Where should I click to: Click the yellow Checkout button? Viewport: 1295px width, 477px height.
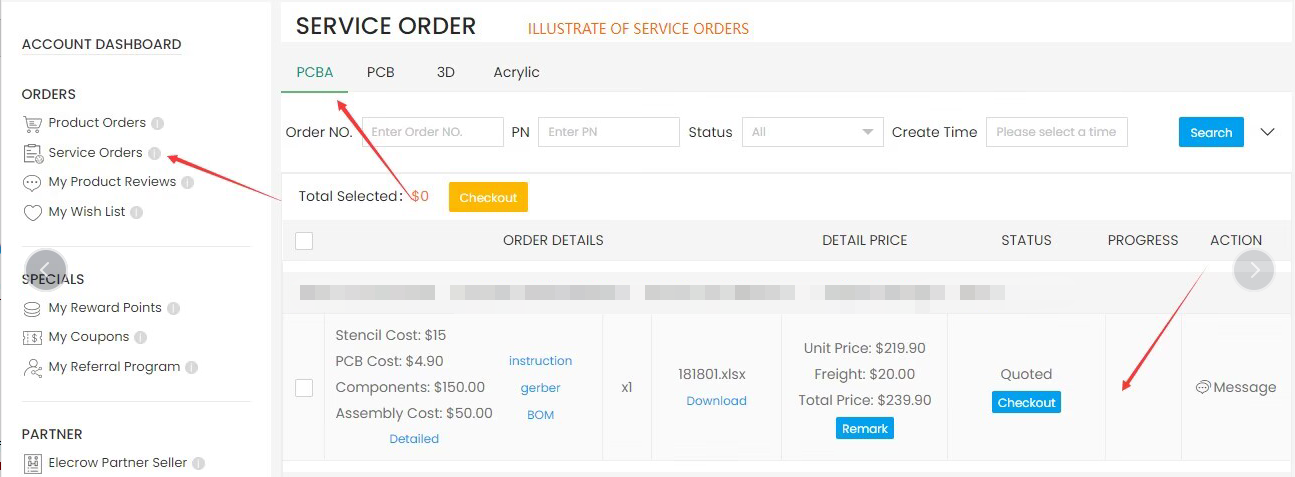[488, 197]
